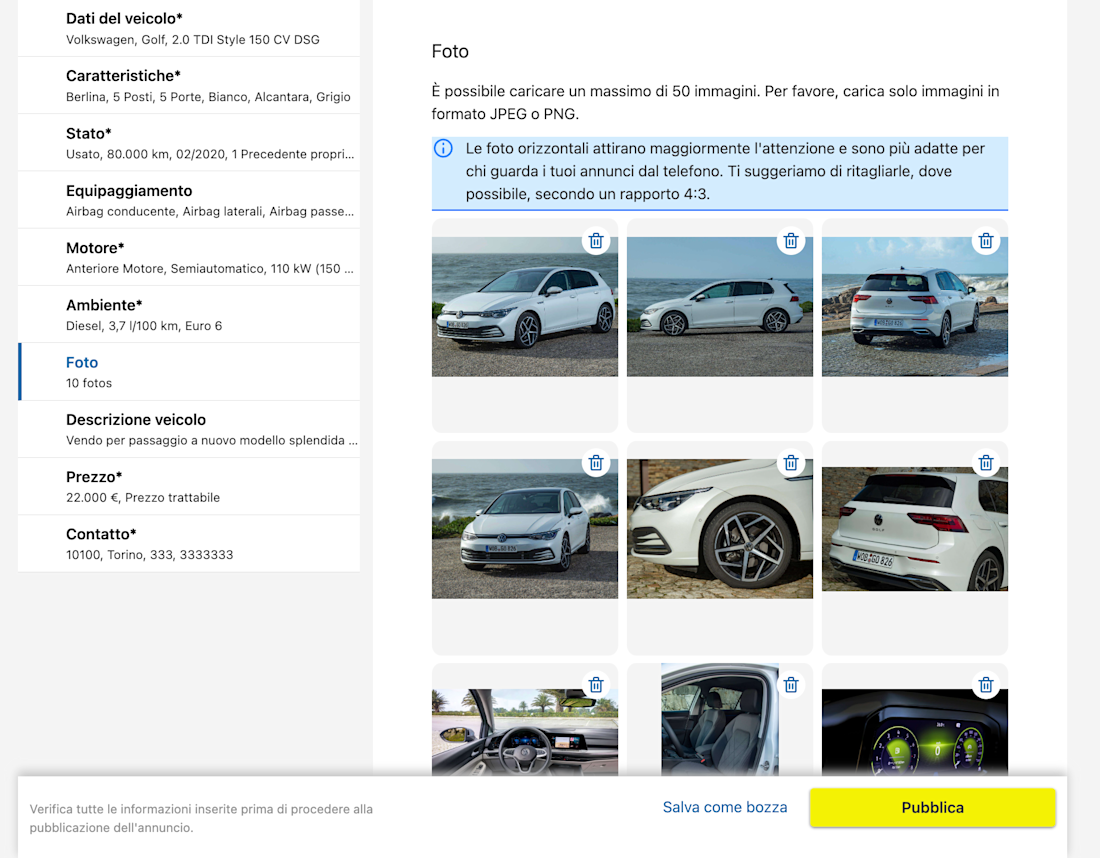
Task: Delete the side profile car photo
Action: coord(791,241)
